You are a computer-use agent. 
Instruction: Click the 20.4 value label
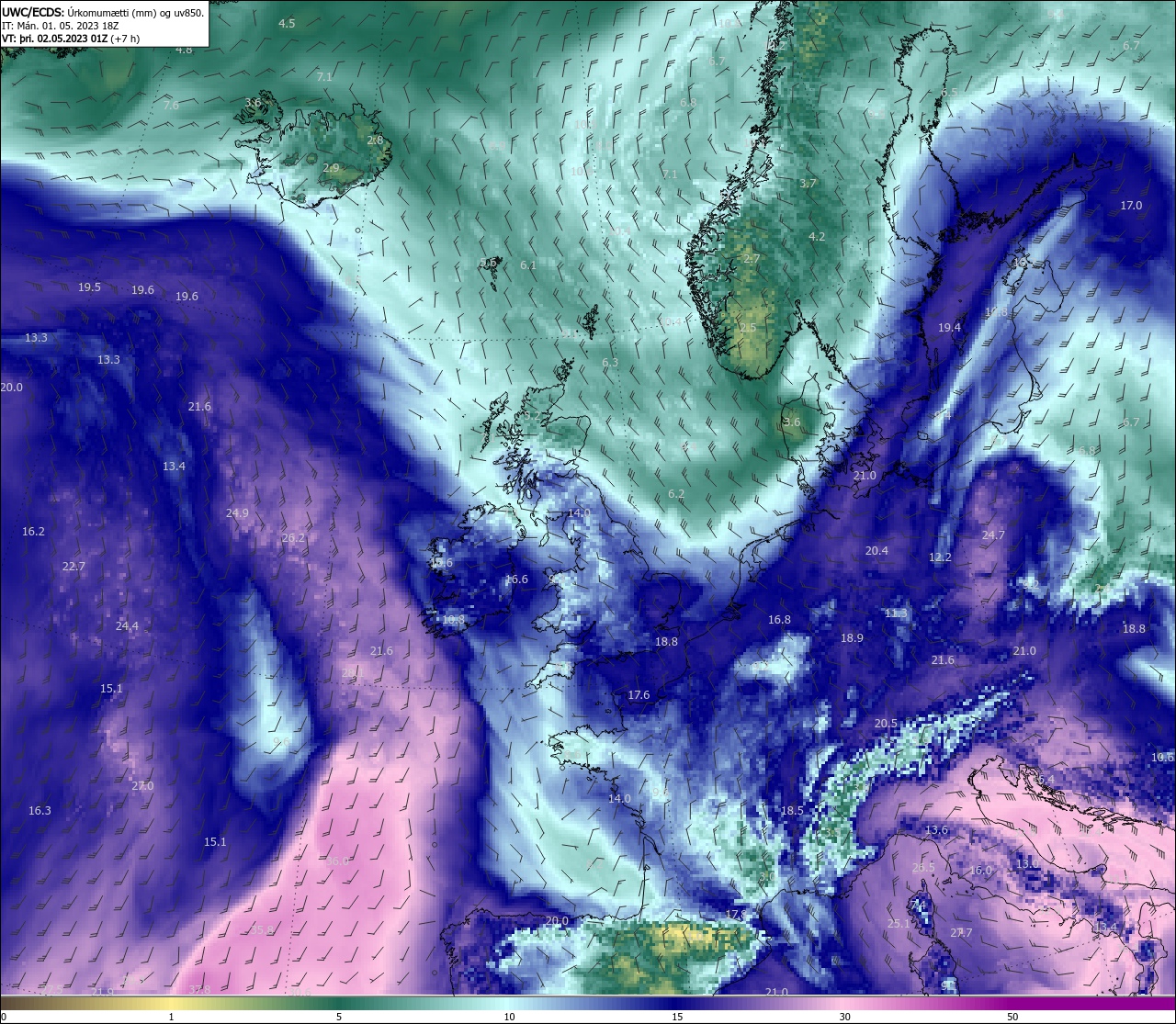pyautogui.click(x=876, y=550)
